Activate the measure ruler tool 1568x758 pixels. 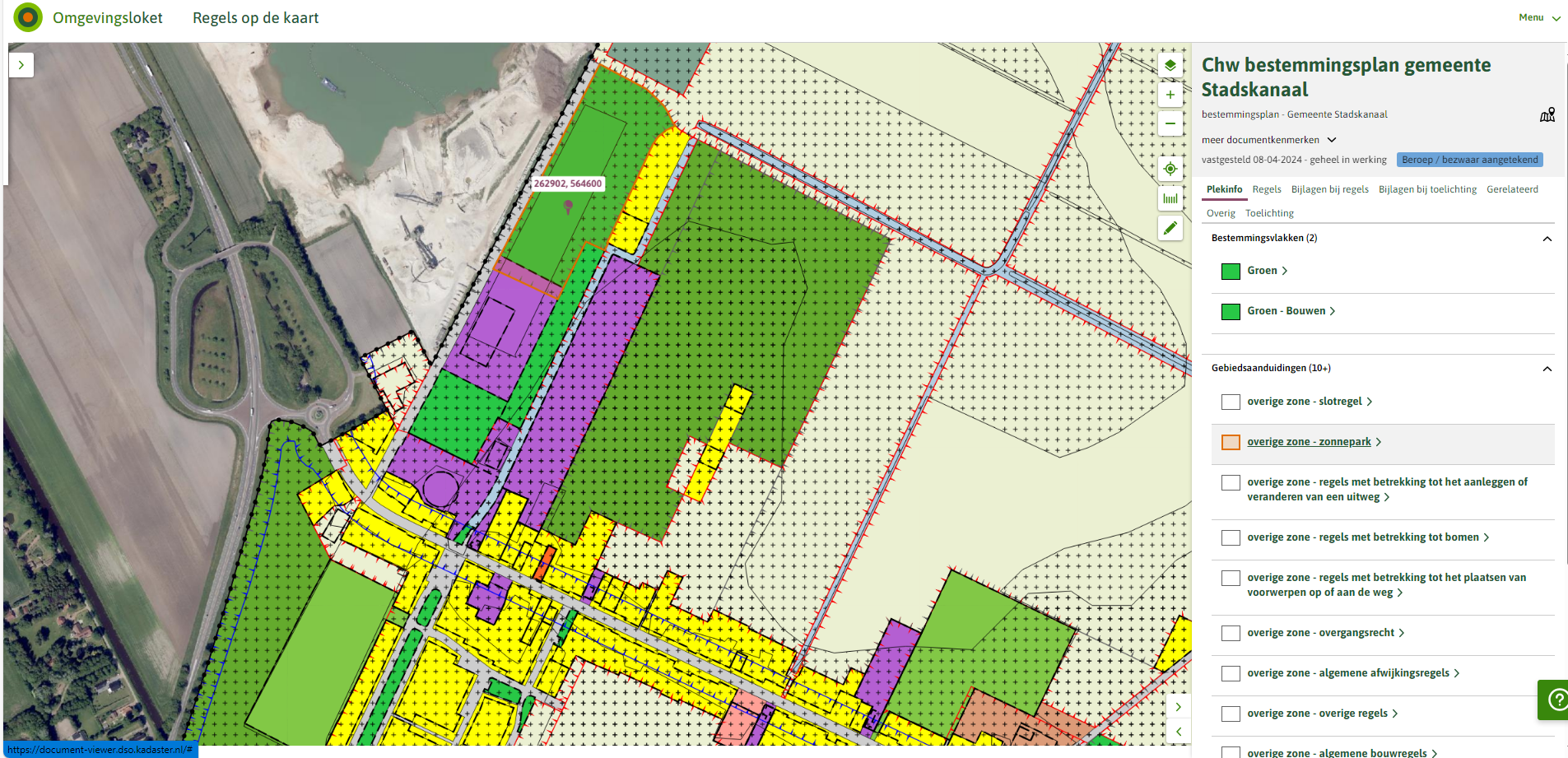click(x=1170, y=198)
